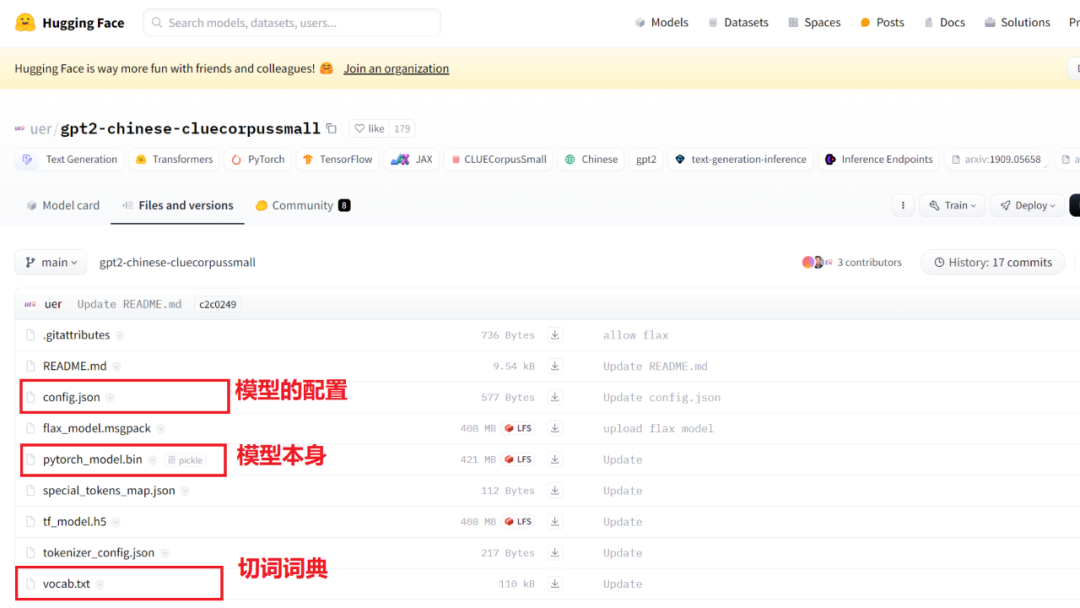1080x608 pixels.
Task: Expand the Train dropdown
Action: [x=953, y=205]
